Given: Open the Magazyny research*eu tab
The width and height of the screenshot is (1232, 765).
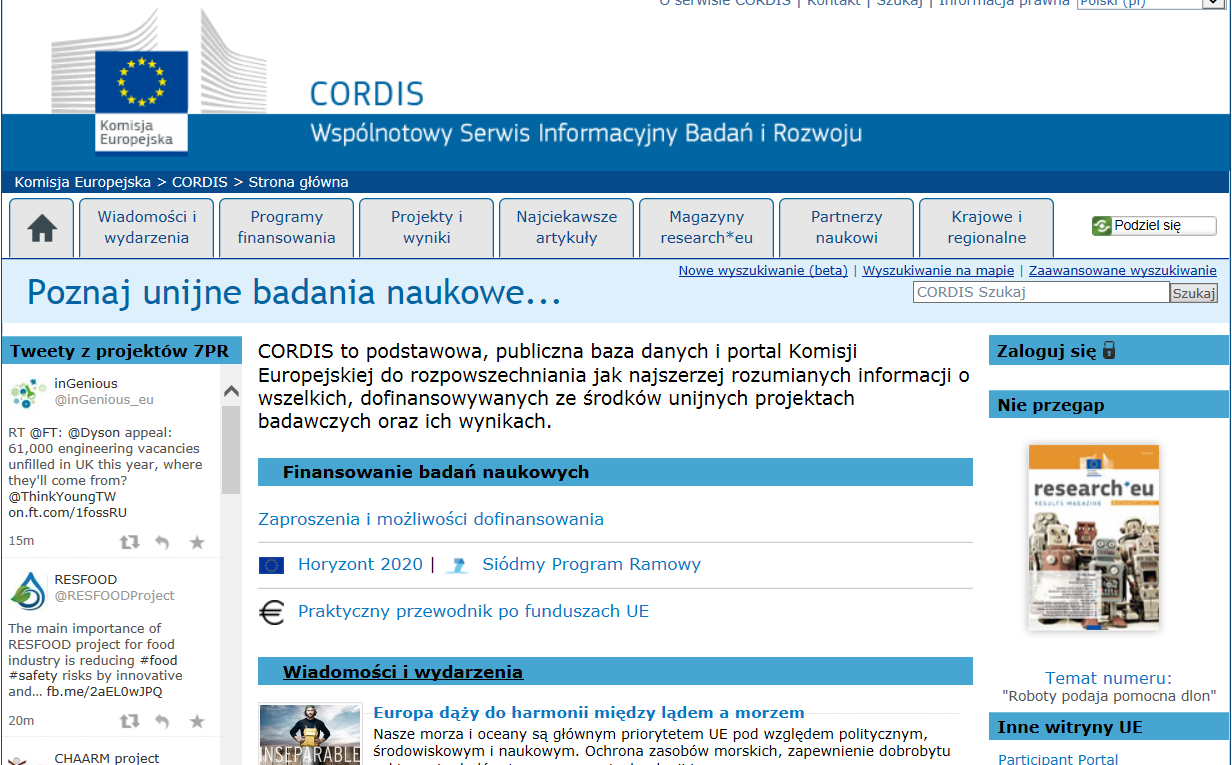Looking at the screenshot, I should click(x=707, y=228).
